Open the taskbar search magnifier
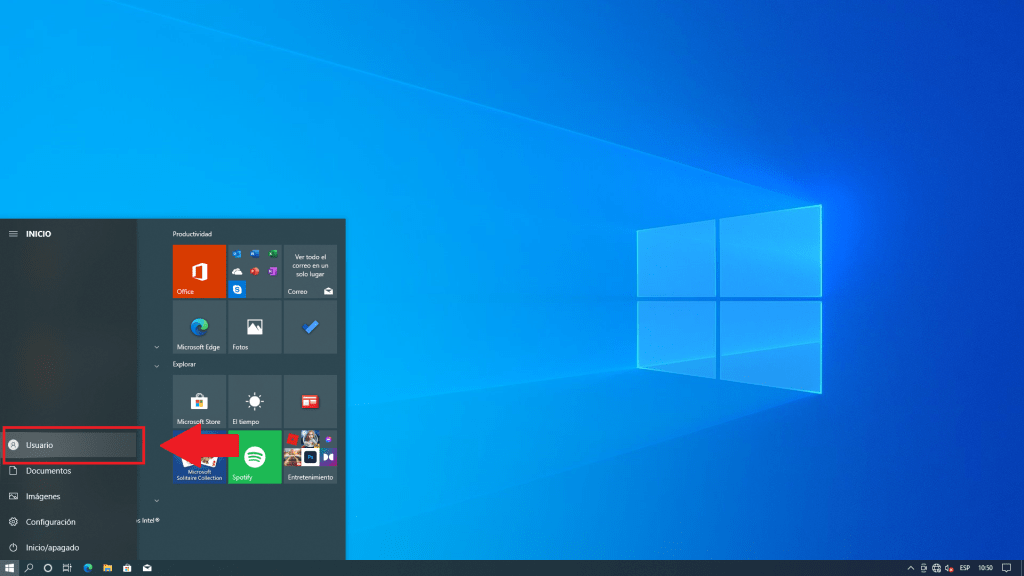The height and width of the screenshot is (576, 1024). point(29,568)
